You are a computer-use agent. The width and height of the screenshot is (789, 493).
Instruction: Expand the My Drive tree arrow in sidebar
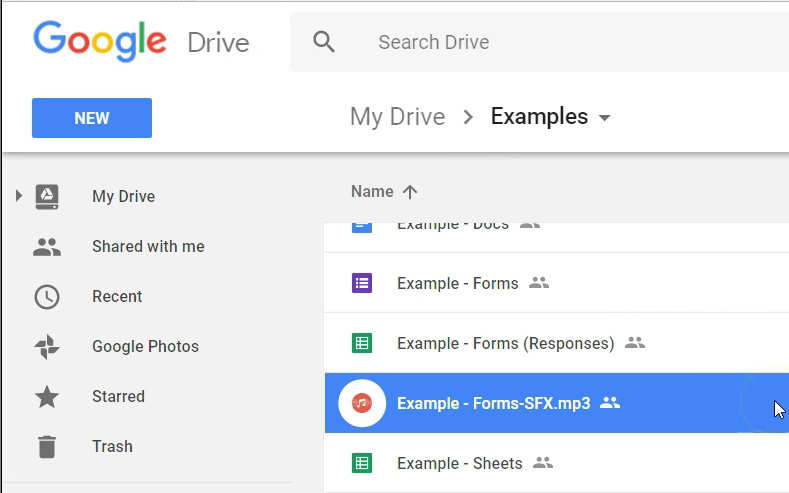click(x=18, y=195)
